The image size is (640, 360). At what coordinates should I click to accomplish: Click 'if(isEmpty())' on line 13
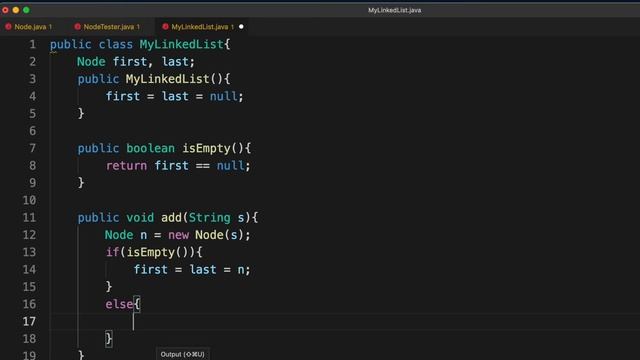[x=151, y=252]
